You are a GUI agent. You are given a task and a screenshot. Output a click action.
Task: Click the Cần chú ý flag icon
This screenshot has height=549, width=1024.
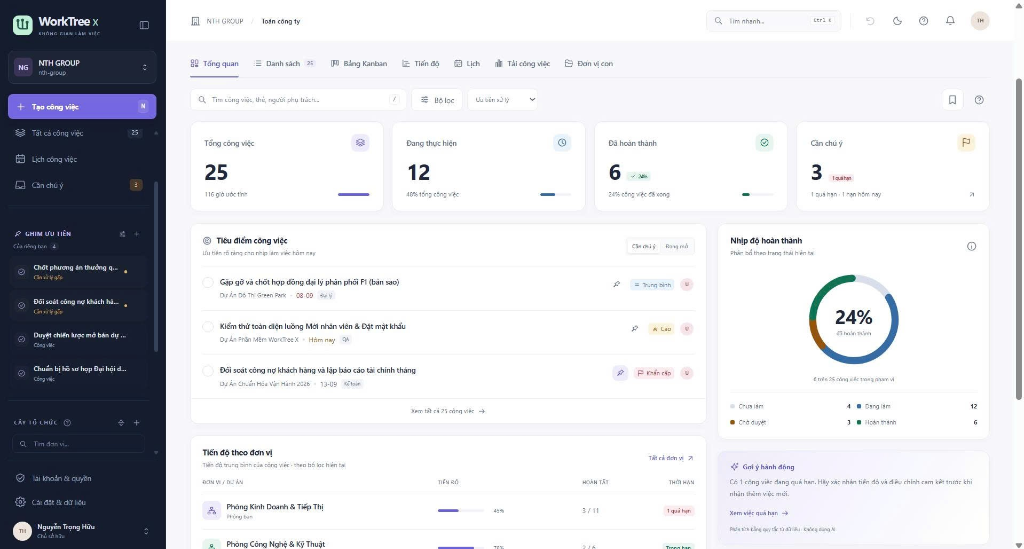(x=966, y=143)
